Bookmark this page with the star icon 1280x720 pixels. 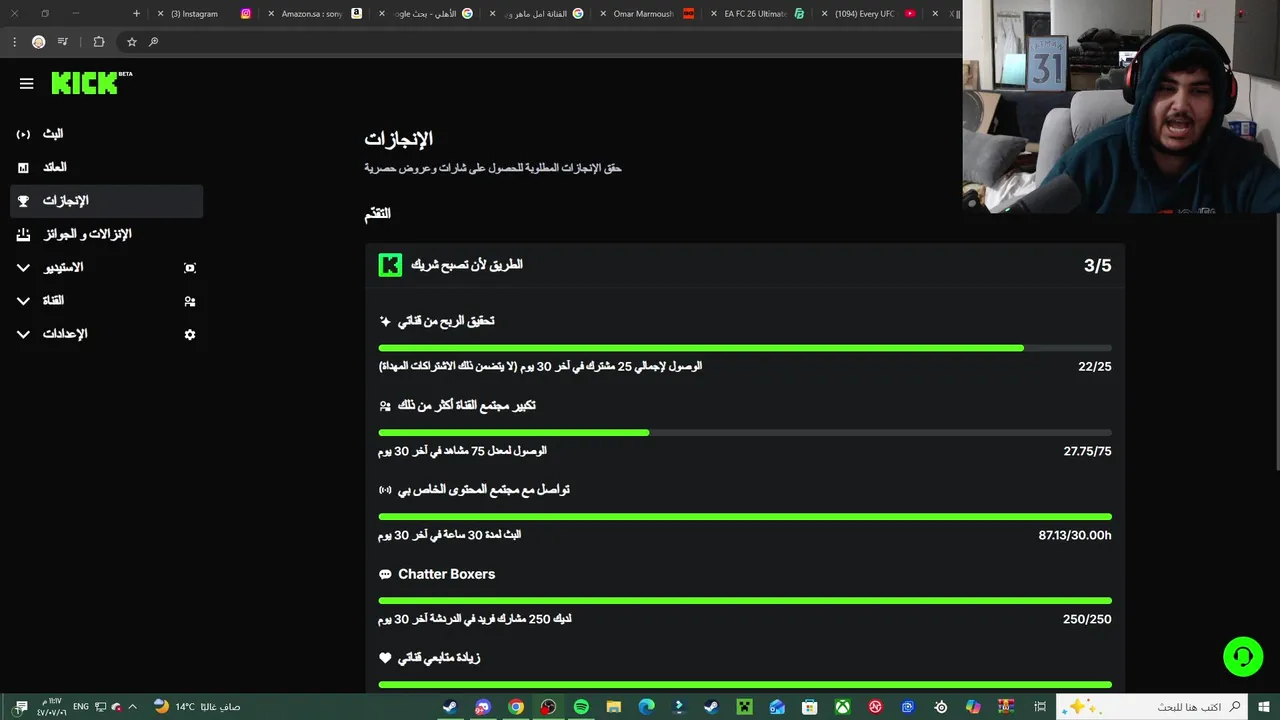click(131, 42)
